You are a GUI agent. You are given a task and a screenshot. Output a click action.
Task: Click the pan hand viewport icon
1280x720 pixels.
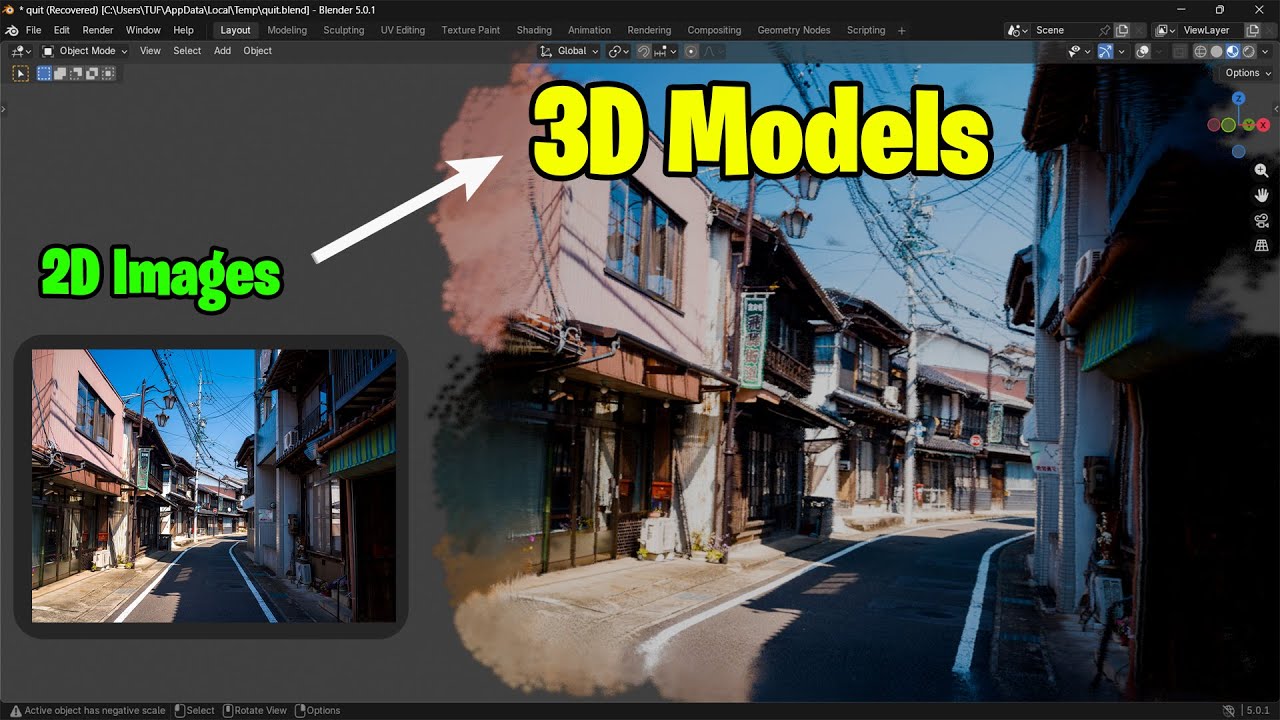pyautogui.click(x=1262, y=196)
